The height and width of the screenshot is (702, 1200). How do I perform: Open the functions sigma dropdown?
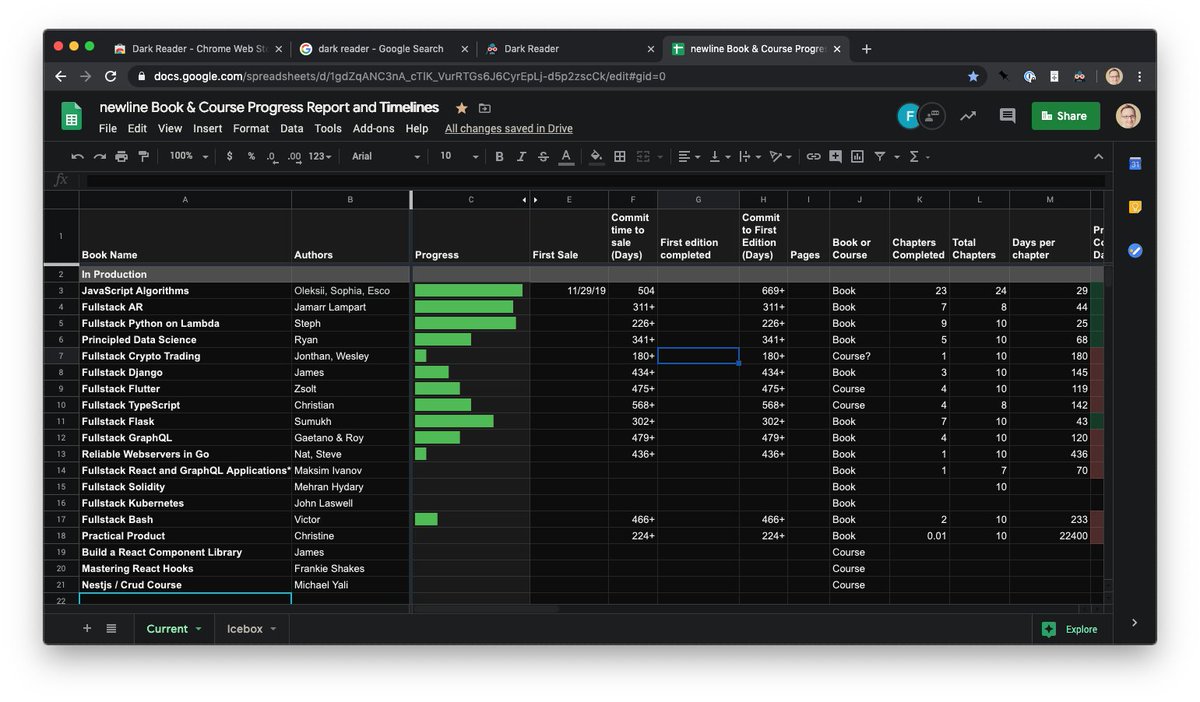tap(918, 156)
